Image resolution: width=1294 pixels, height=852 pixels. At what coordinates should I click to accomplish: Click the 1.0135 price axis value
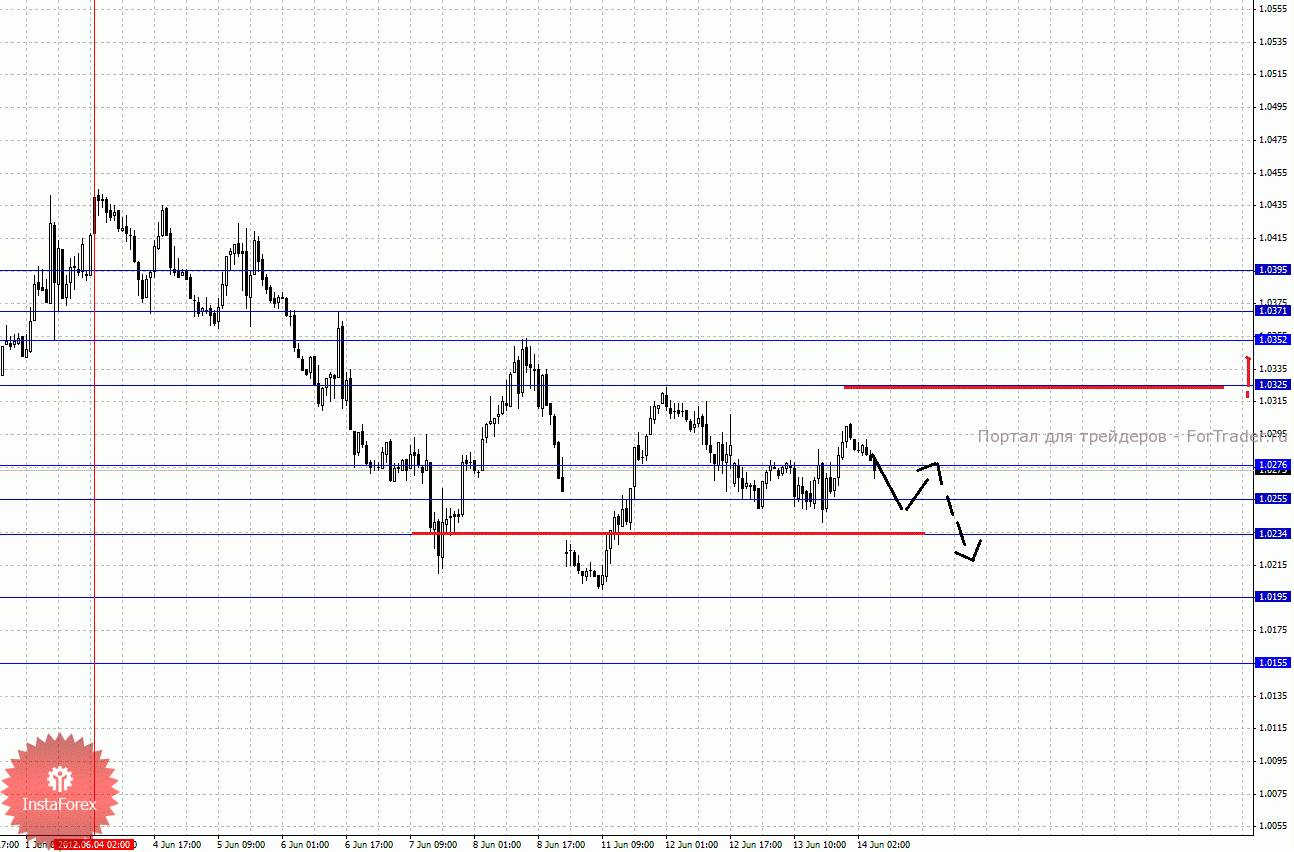click(1273, 695)
